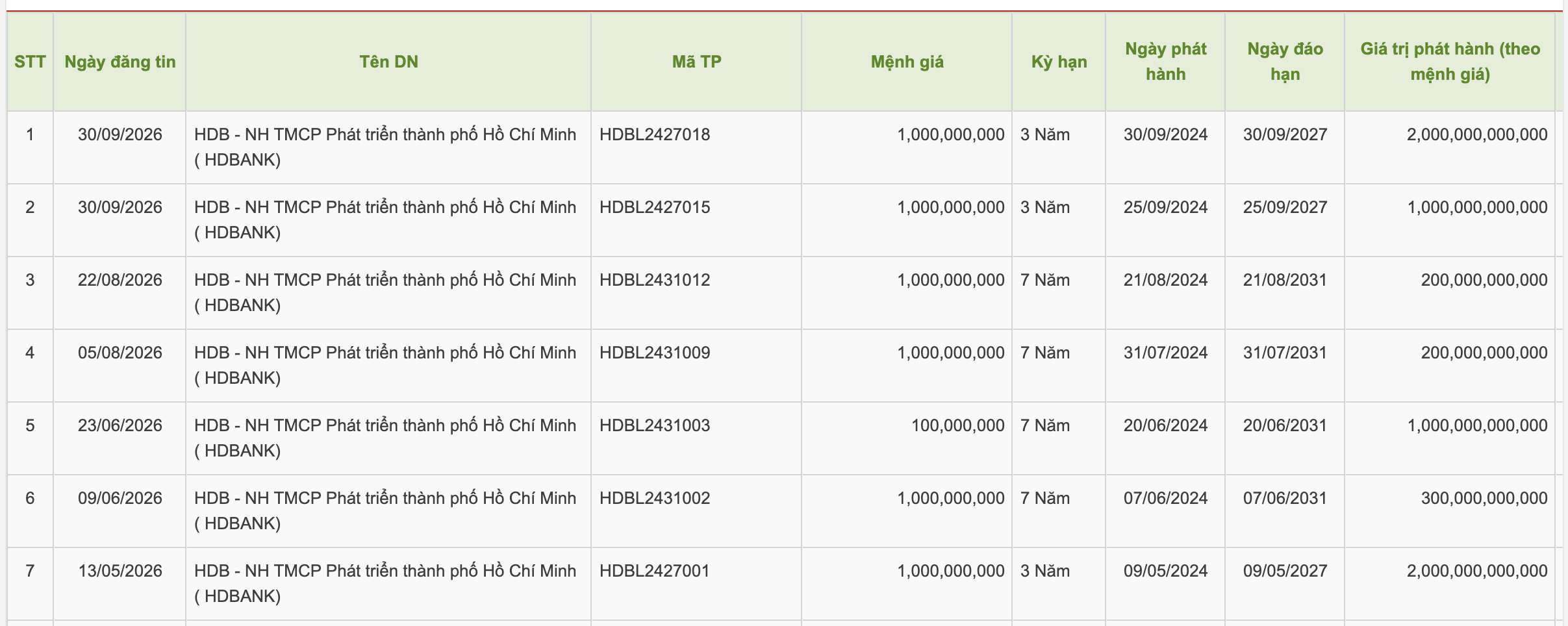Click the Mệnh giá column header
Screen dimensions: 1568x626
[907, 62]
